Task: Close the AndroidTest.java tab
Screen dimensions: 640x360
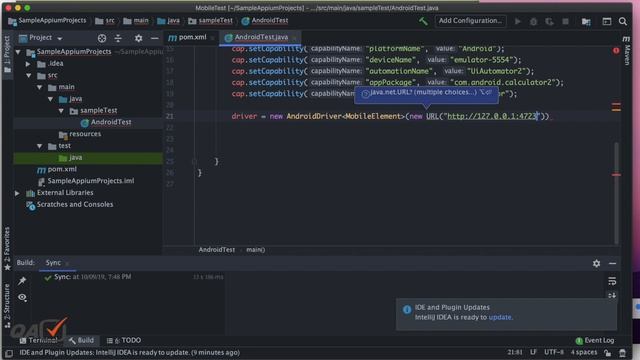Action: pos(294,38)
